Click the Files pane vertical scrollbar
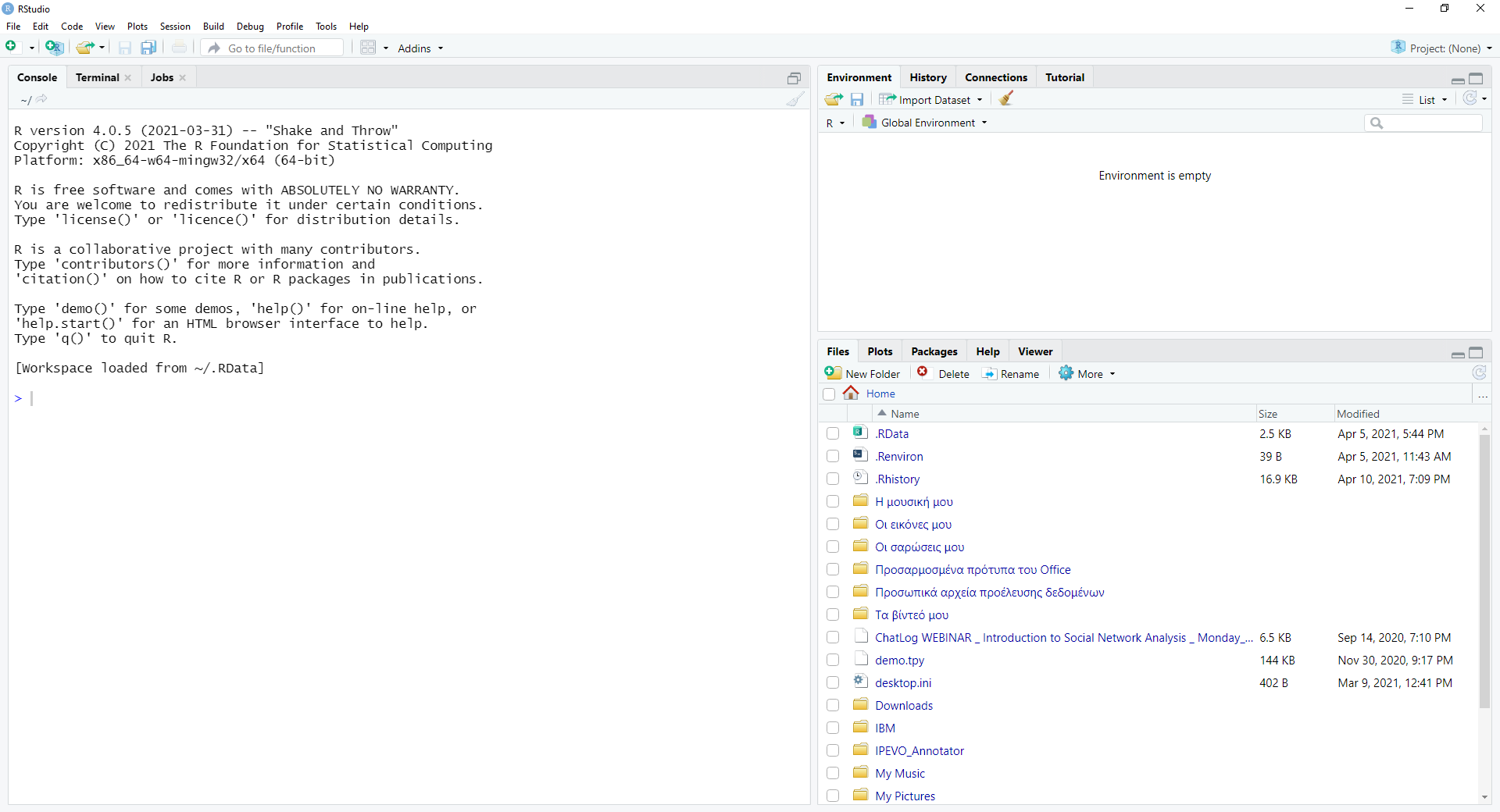Image resolution: width=1500 pixels, height=812 pixels. tap(1484, 570)
